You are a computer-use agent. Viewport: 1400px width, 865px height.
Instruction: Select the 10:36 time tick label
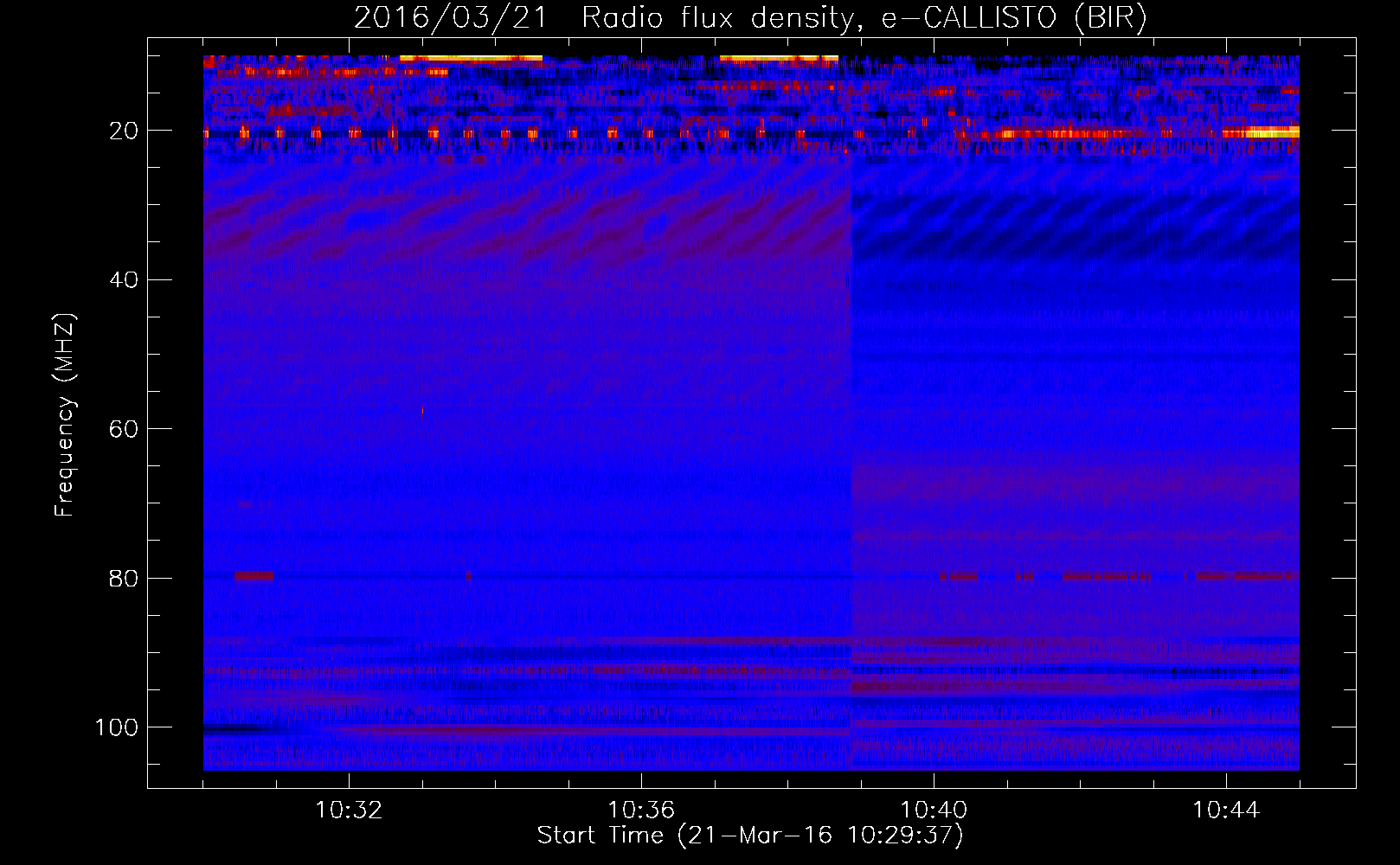(x=641, y=811)
